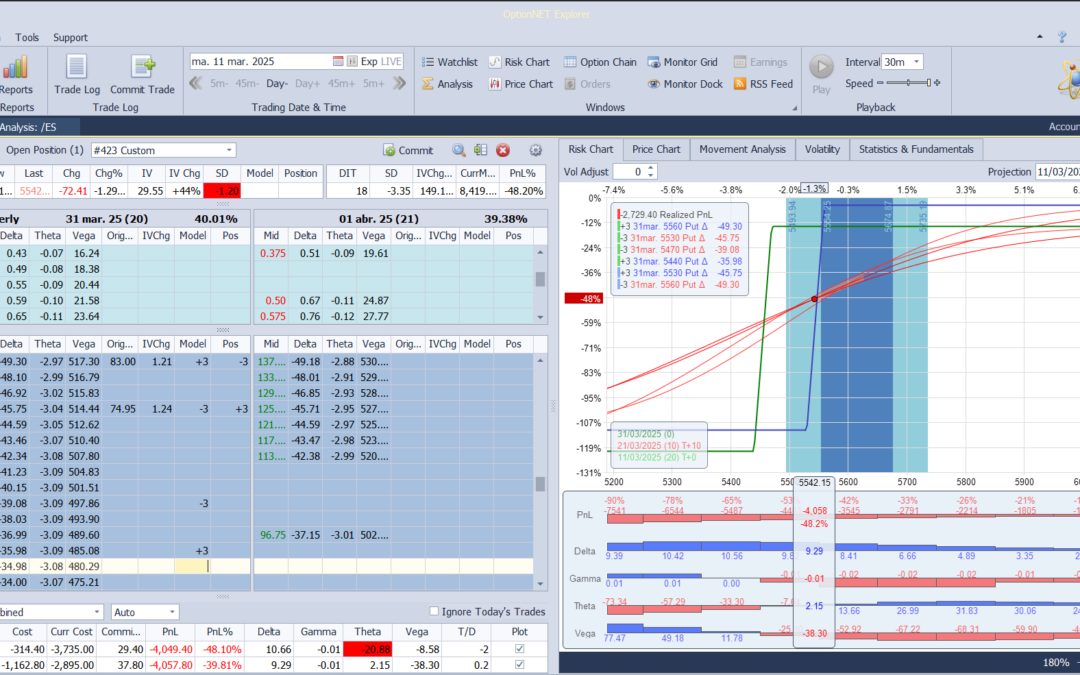Open the RSS Feed window

pyautogui.click(x=763, y=84)
